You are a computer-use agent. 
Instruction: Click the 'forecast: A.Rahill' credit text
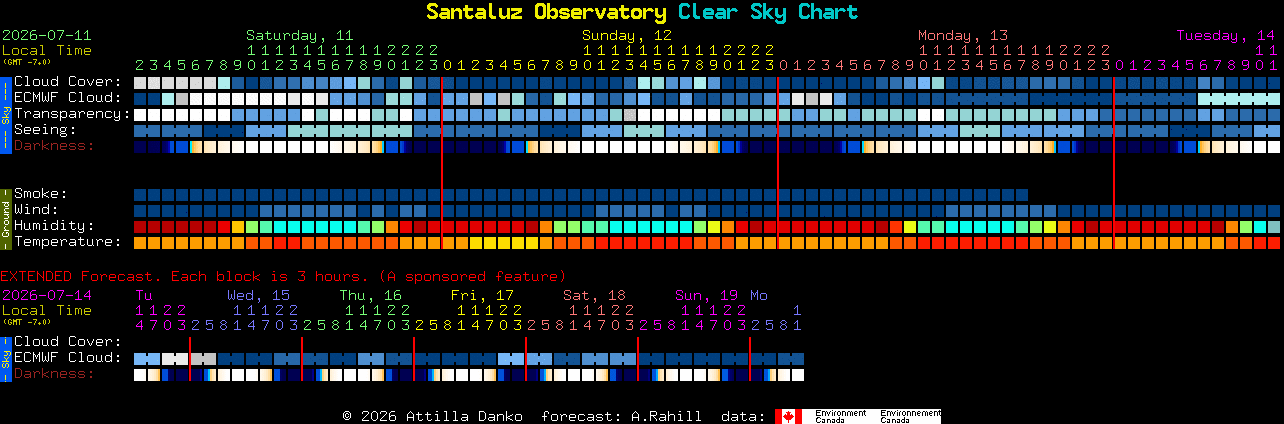621,416
